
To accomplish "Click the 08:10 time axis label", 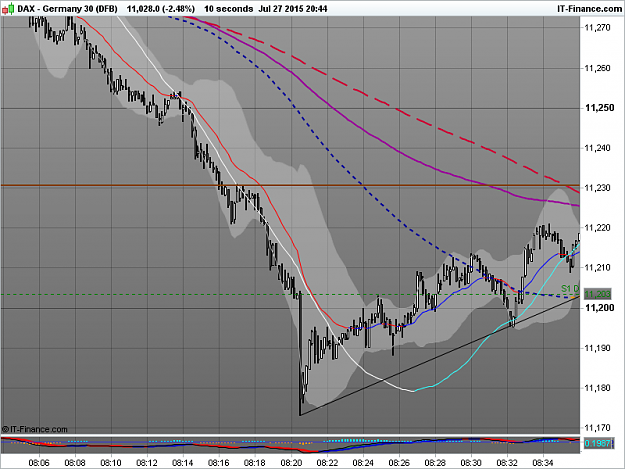I will (x=110, y=463).
